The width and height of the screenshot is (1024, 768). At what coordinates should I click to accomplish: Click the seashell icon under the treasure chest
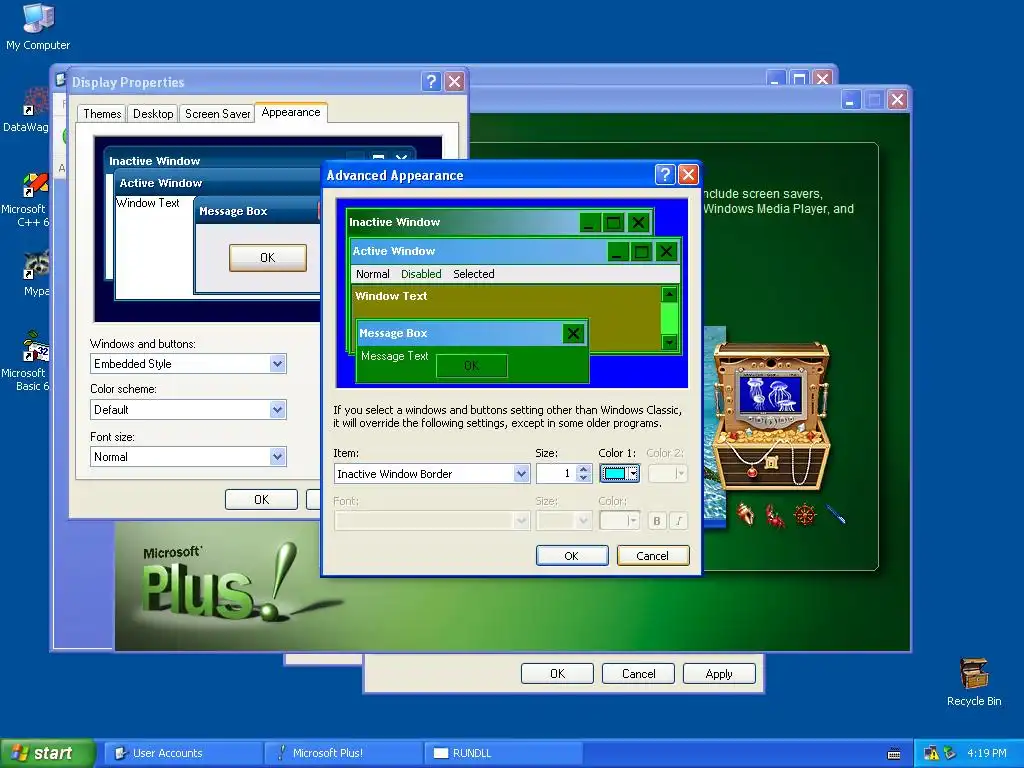(x=745, y=515)
